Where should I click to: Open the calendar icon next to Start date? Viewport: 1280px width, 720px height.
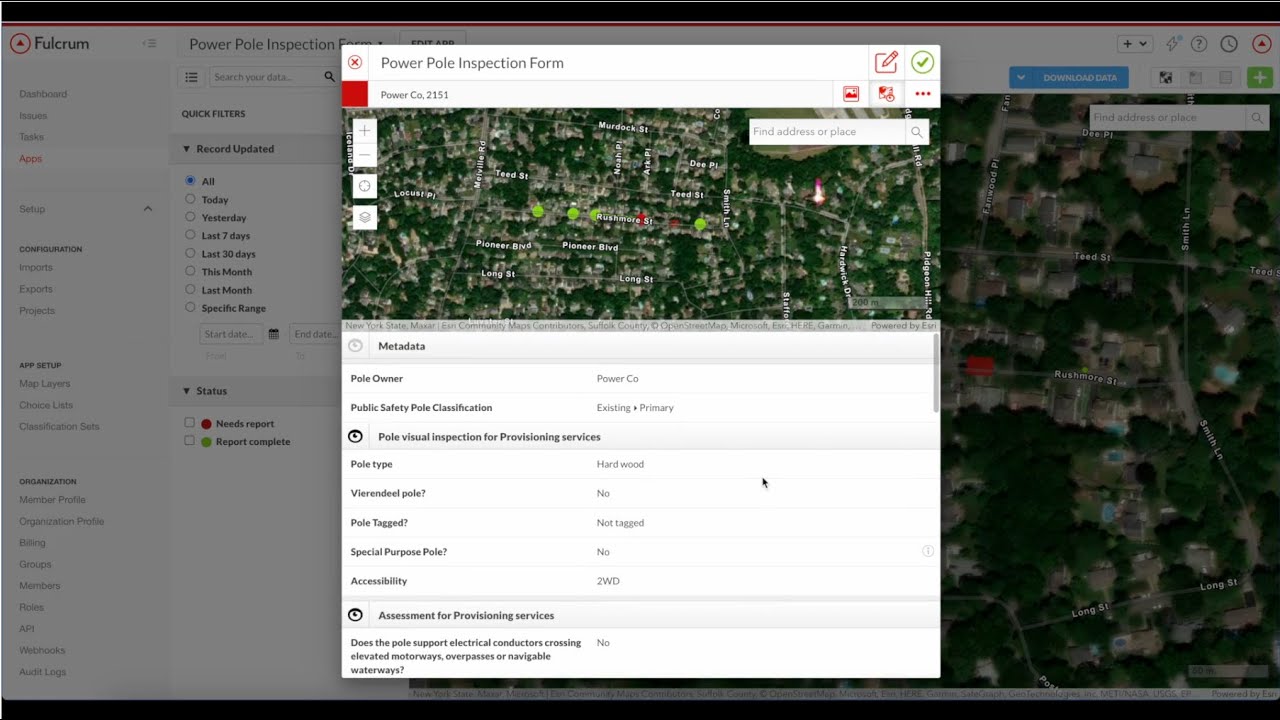pyautogui.click(x=273, y=334)
